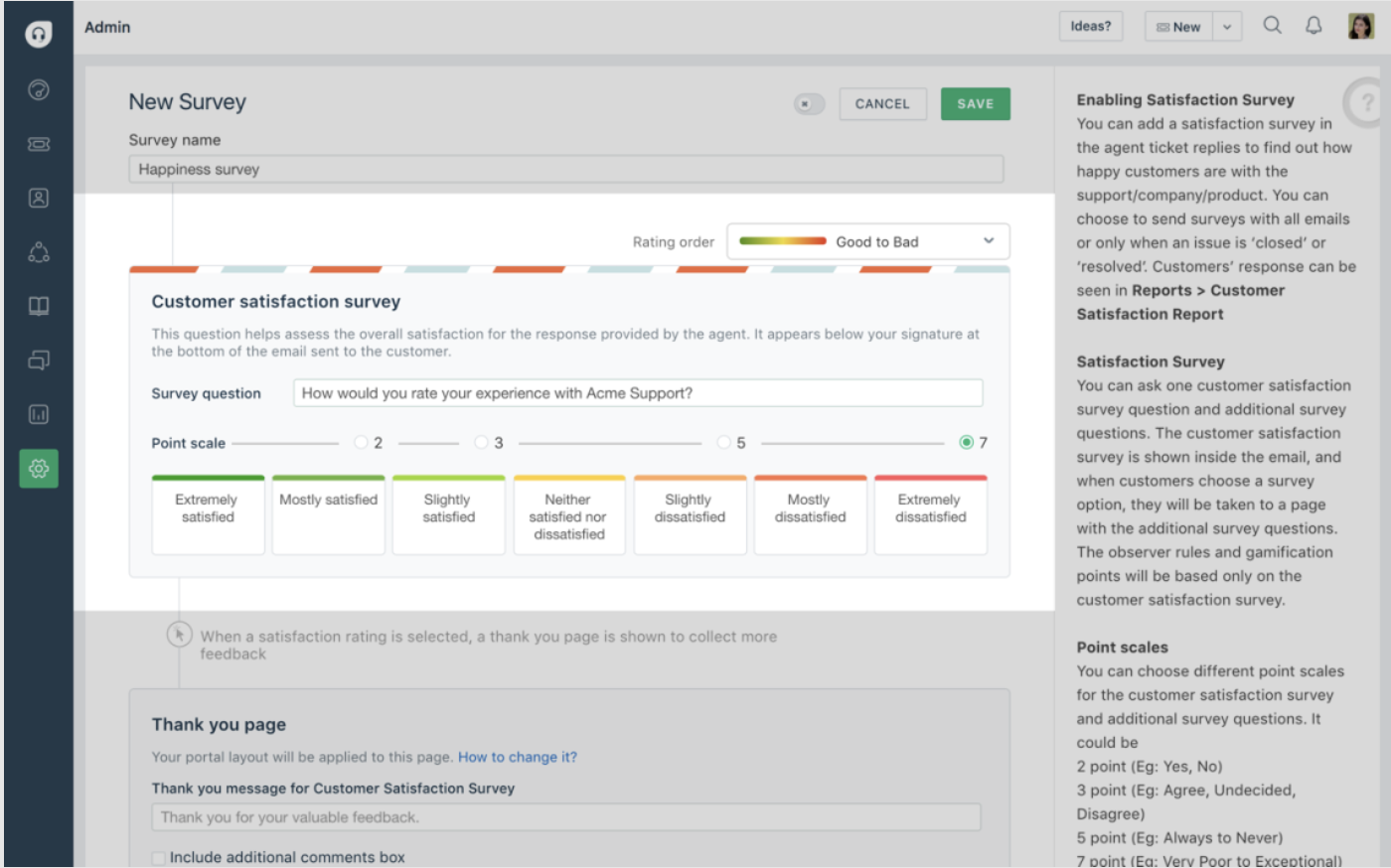Open the Contacts icon in the sidebar
1391x868 pixels.
click(39, 199)
